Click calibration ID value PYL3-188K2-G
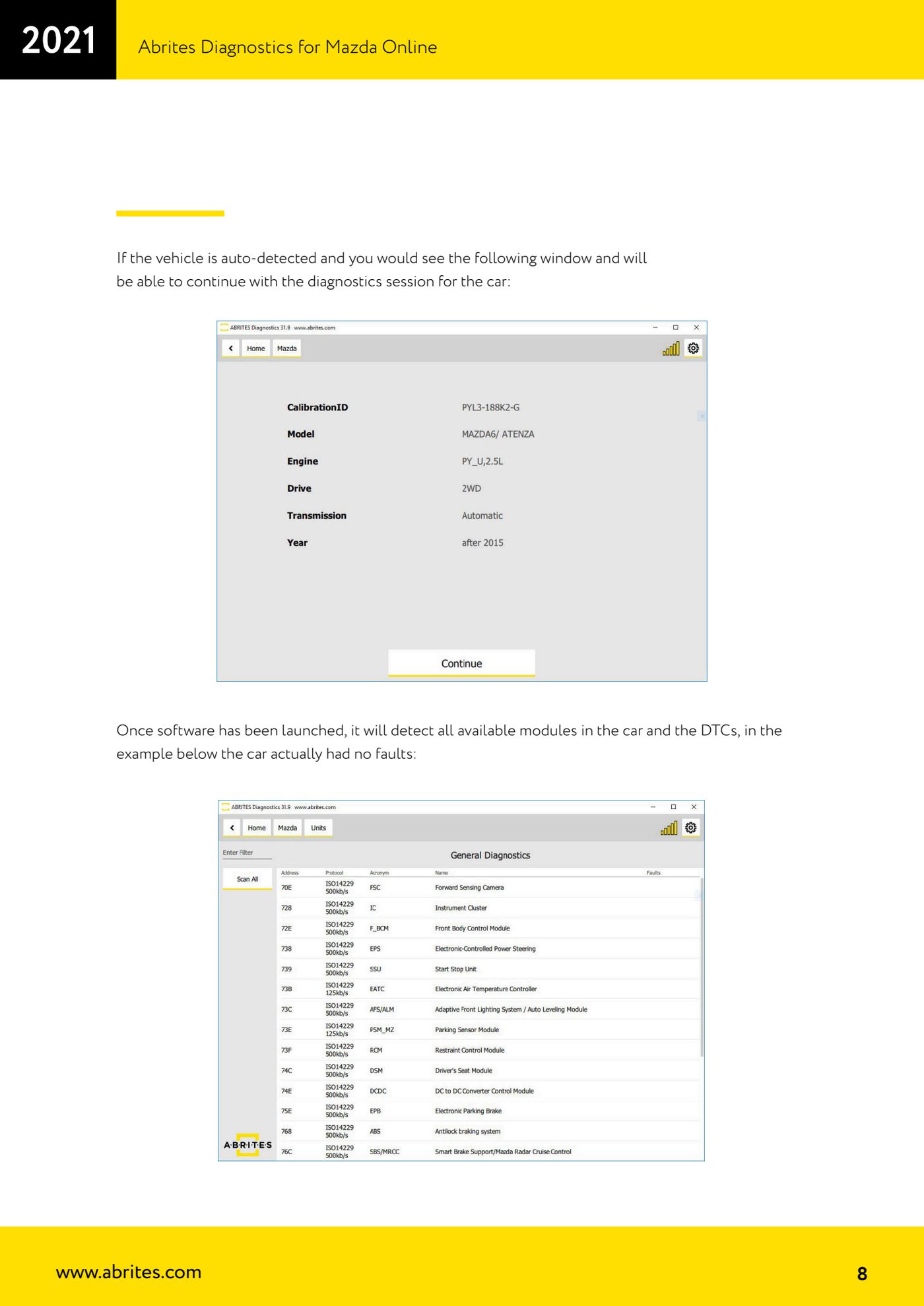This screenshot has width=924, height=1306. point(490,408)
